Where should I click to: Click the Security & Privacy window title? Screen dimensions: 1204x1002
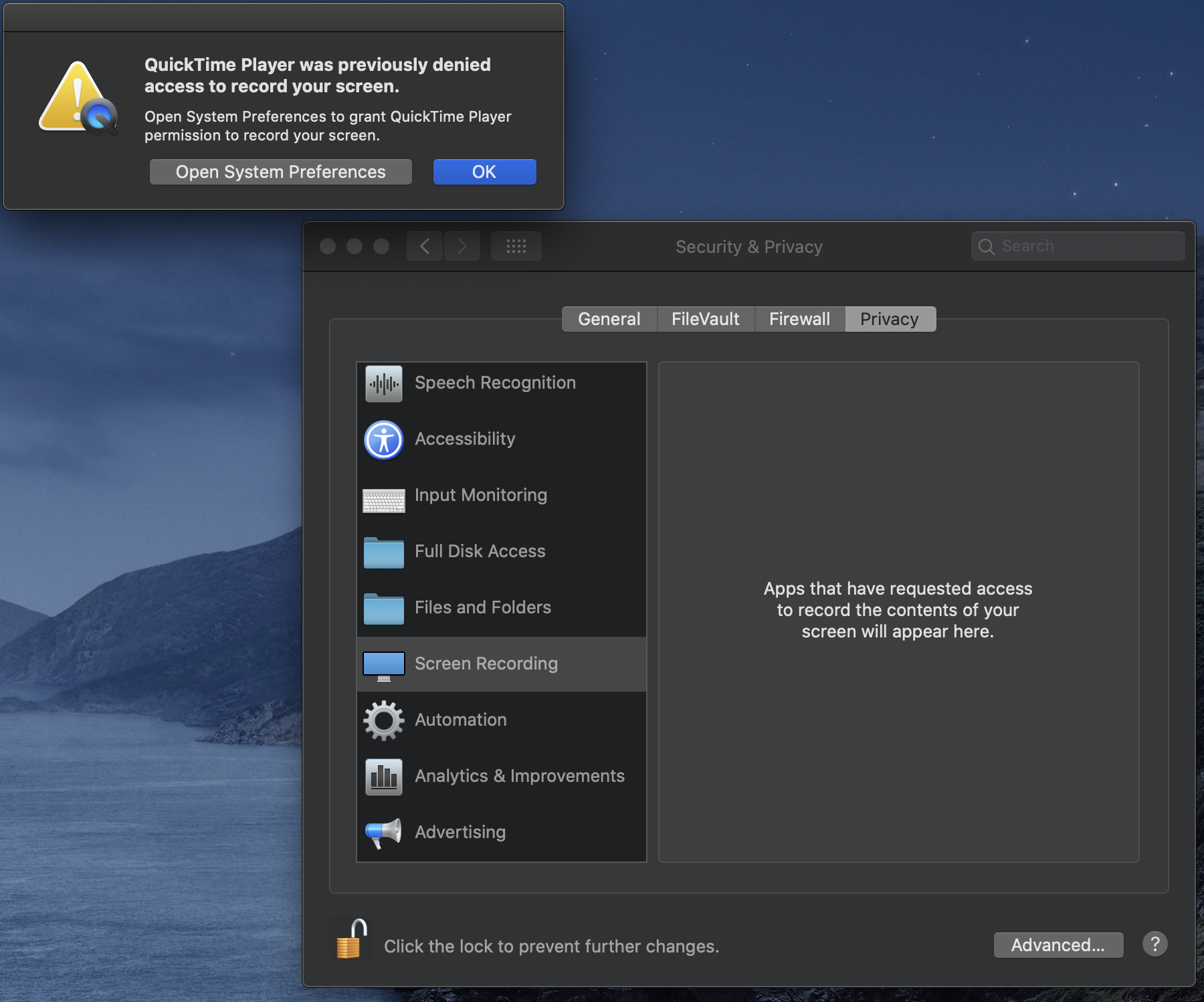pos(749,247)
